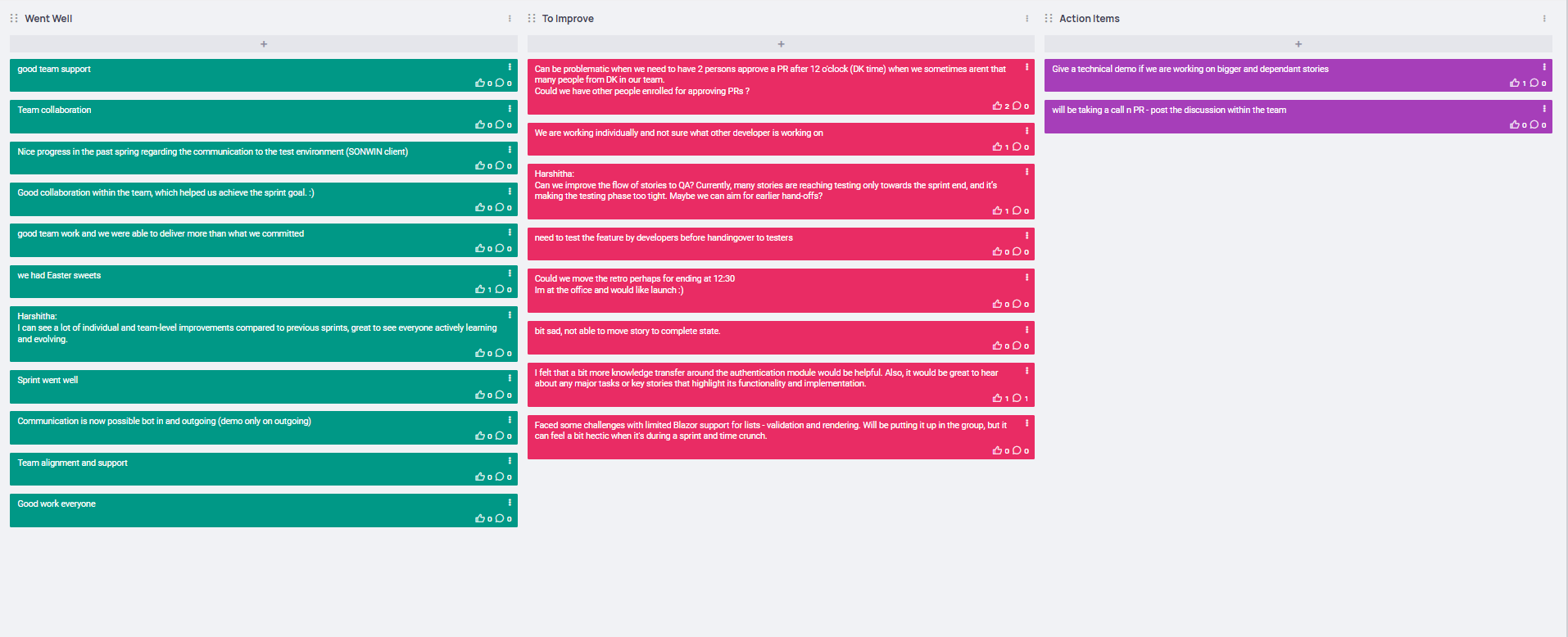Open comment on authentication module knowledge card
Image resolution: width=1568 pixels, height=637 pixels.
pos(1017,398)
